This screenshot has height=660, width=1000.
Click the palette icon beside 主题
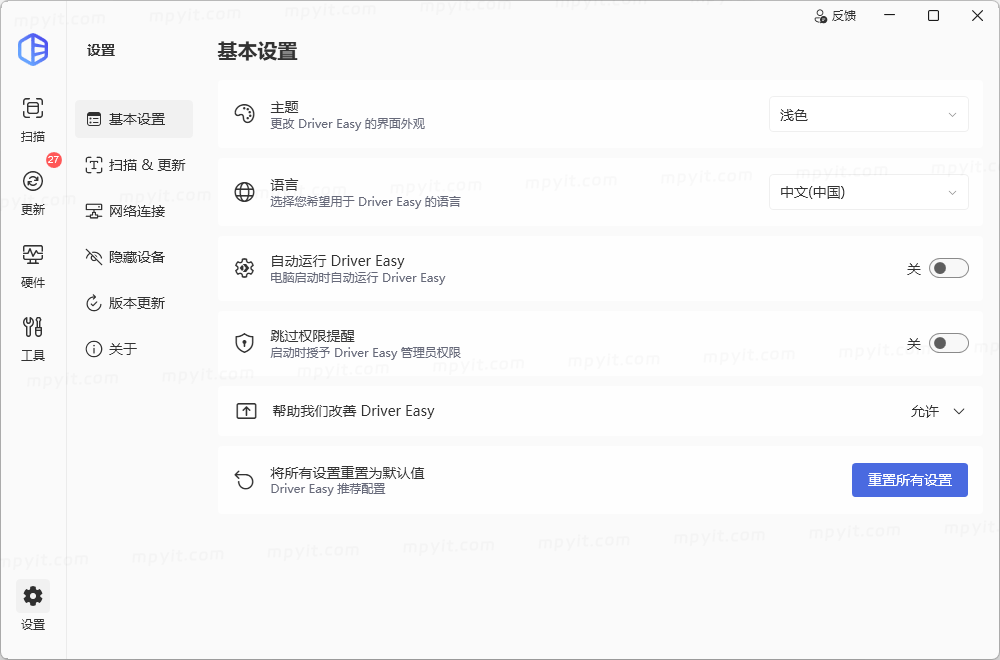click(244, 114)
